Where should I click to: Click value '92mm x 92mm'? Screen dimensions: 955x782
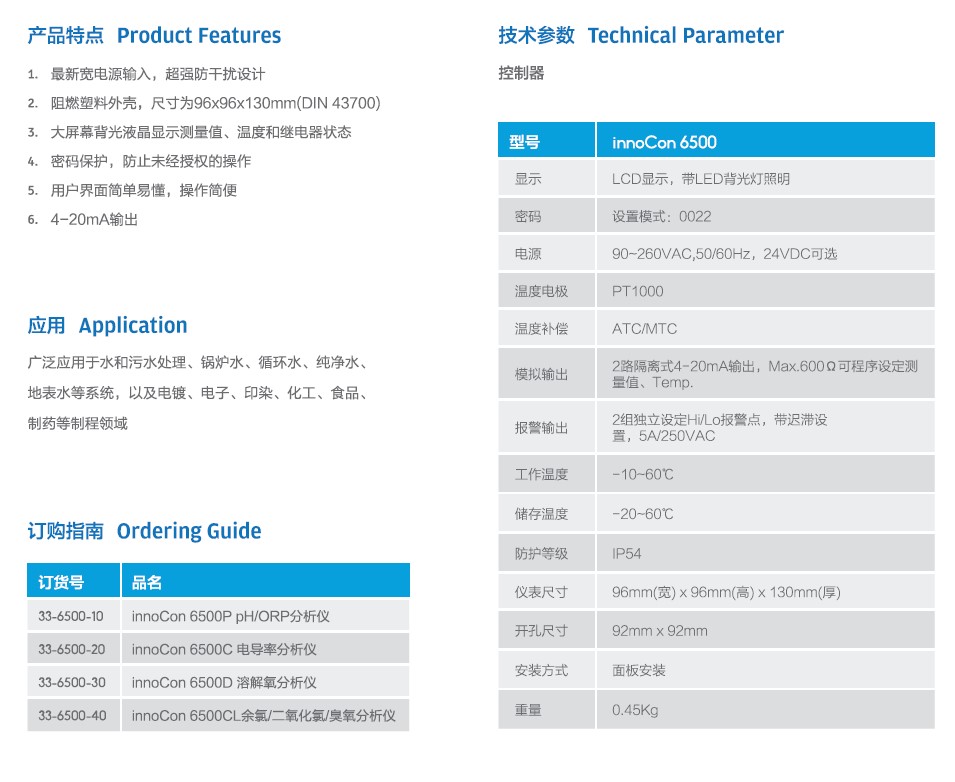point(660,631)
